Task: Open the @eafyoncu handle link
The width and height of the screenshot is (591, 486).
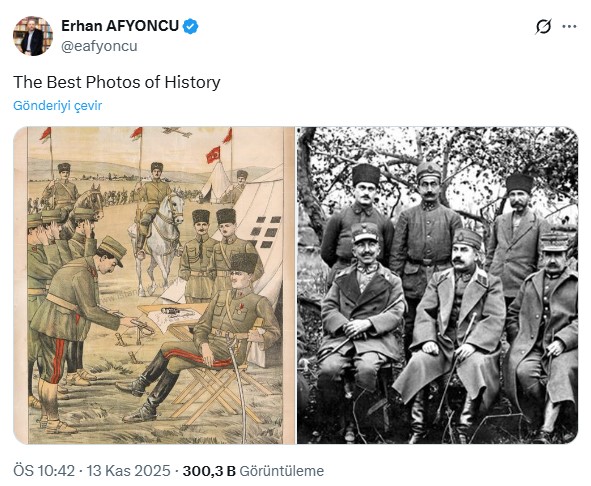Action: point(99,46)
